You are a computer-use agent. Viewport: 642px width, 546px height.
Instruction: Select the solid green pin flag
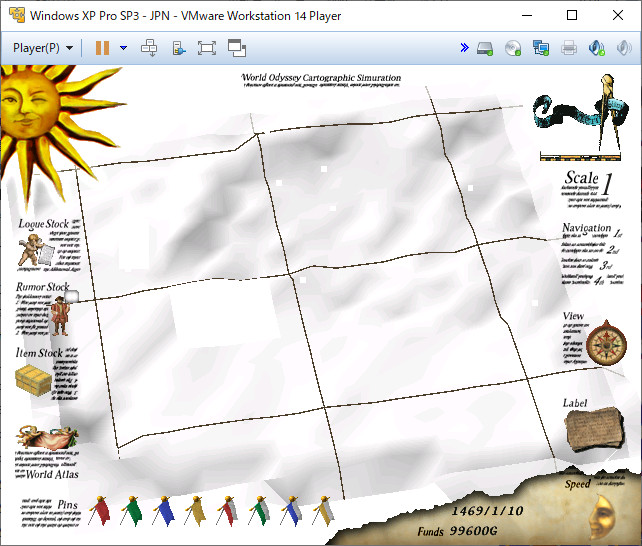click(x=132, y=511)
